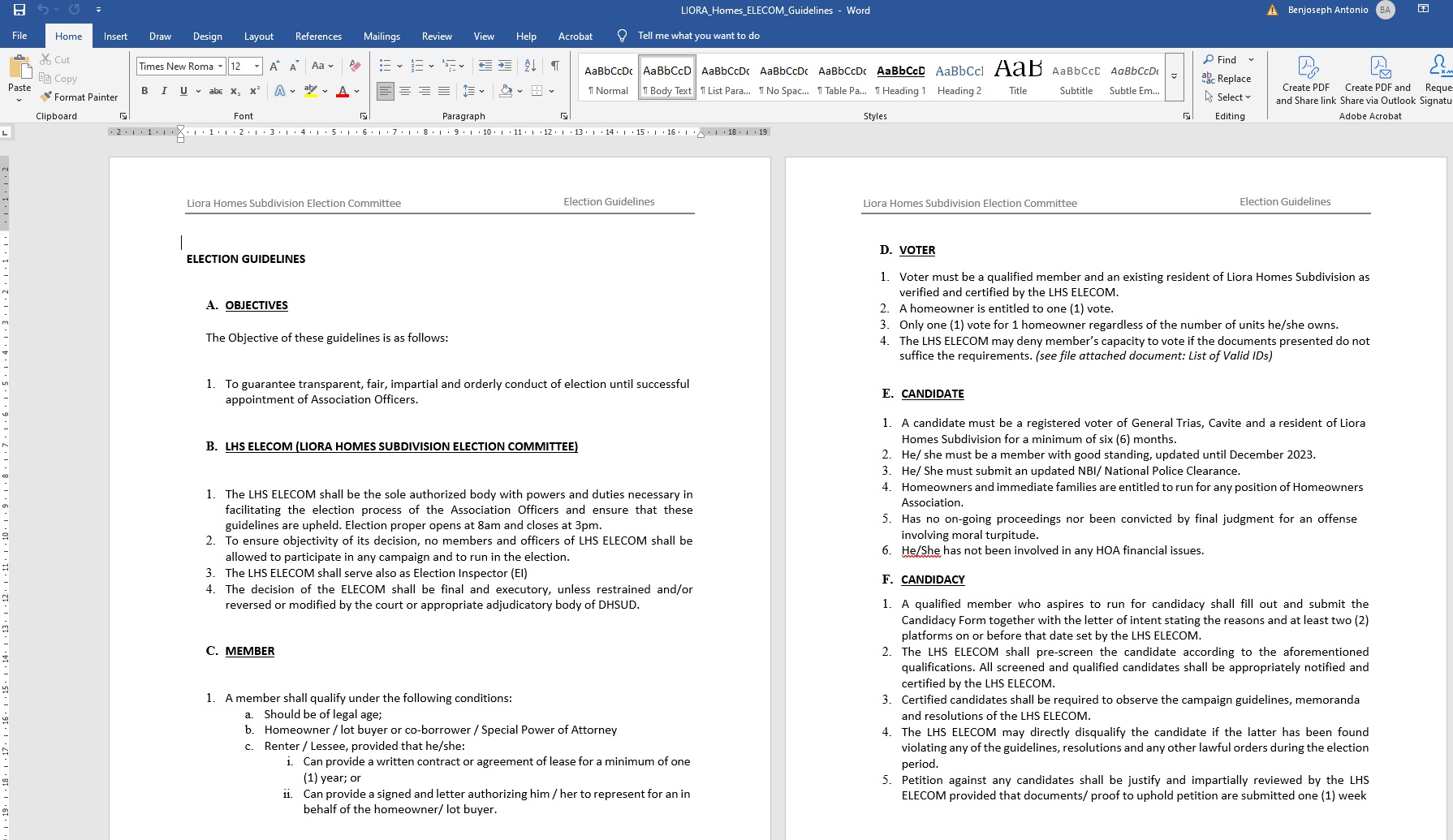Toggle align left paragraph button
The width and height of the screenshot is (1453, 840).
pos(386,91)
